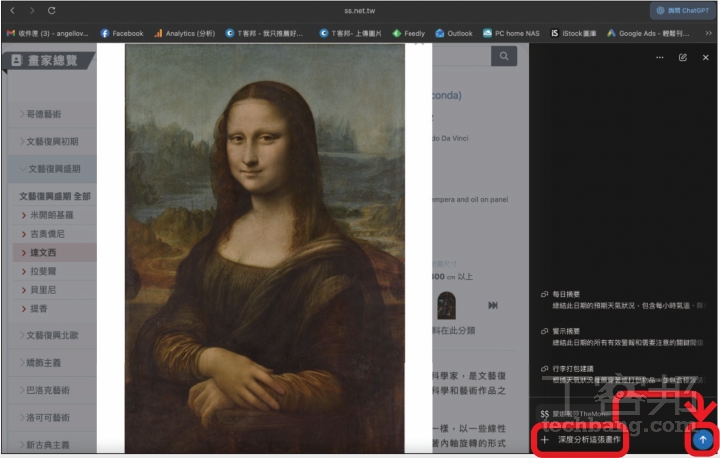Click the Mona Lisa enlarged painting

click(265, 248)
